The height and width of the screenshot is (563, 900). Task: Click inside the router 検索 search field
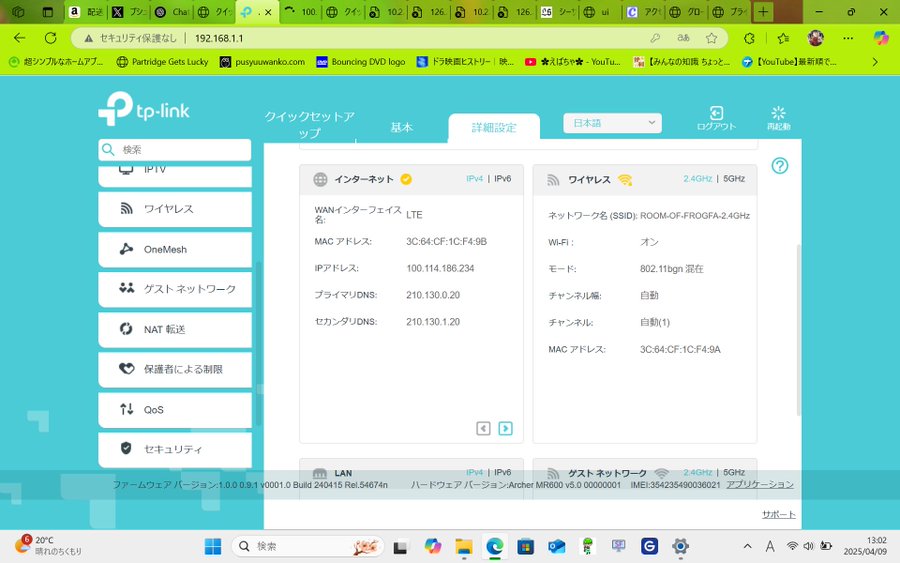coord(174,150)
